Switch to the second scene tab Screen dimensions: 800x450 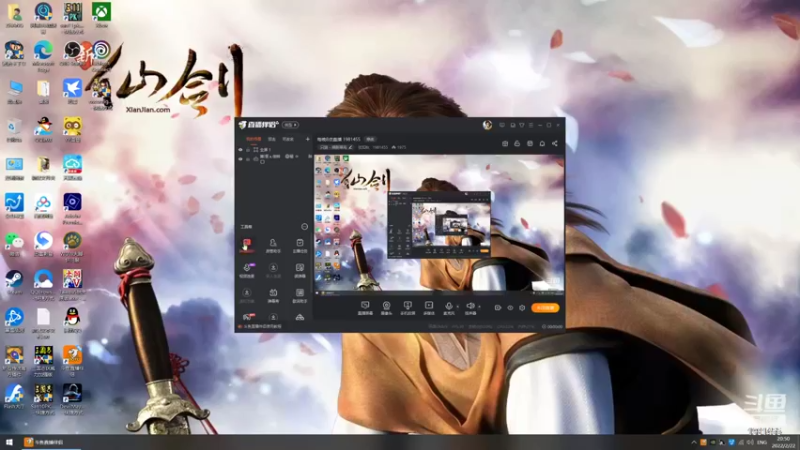pyautogui.click(x=272, y=139)
